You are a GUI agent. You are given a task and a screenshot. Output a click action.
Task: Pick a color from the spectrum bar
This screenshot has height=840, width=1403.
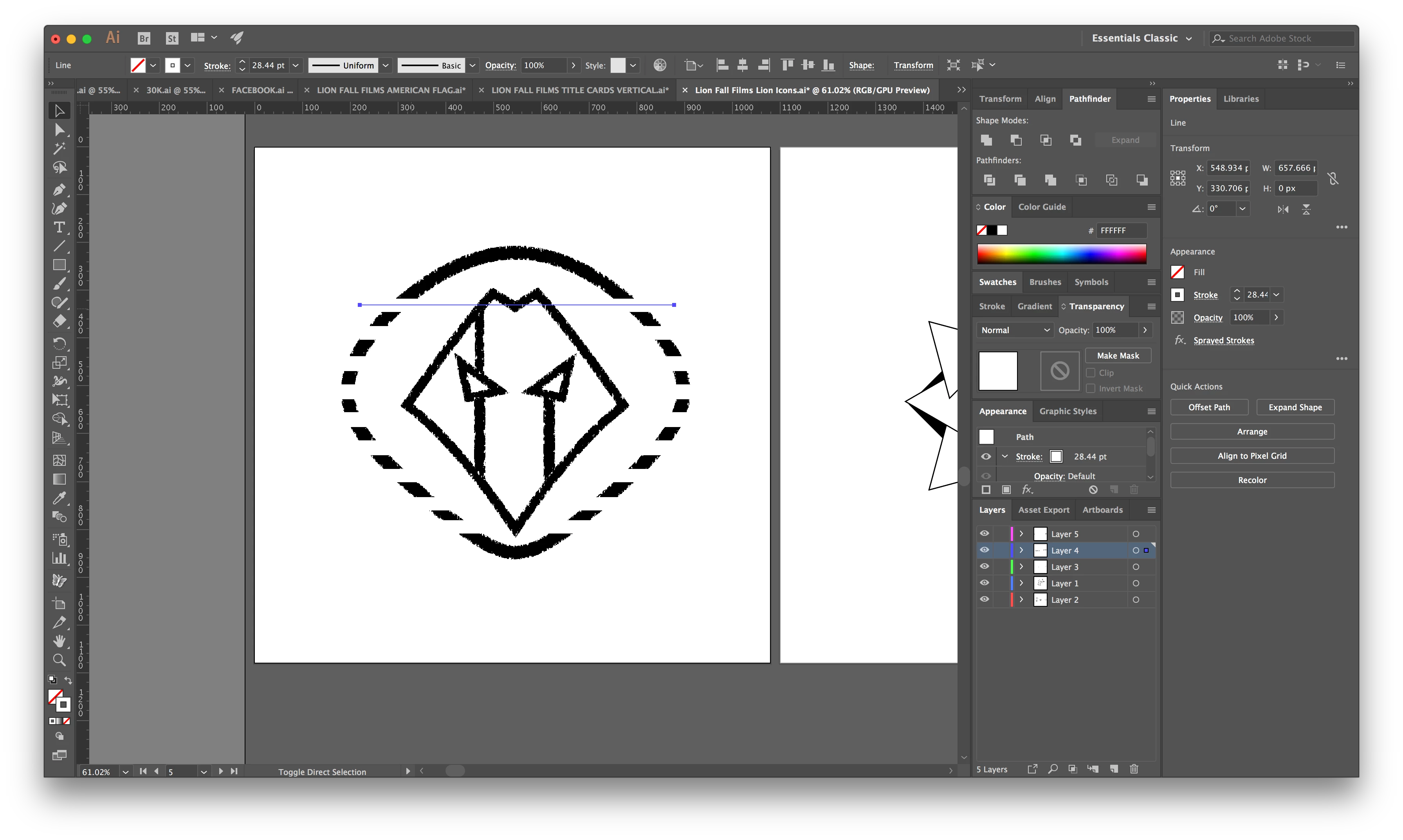tap(1061, 254)
